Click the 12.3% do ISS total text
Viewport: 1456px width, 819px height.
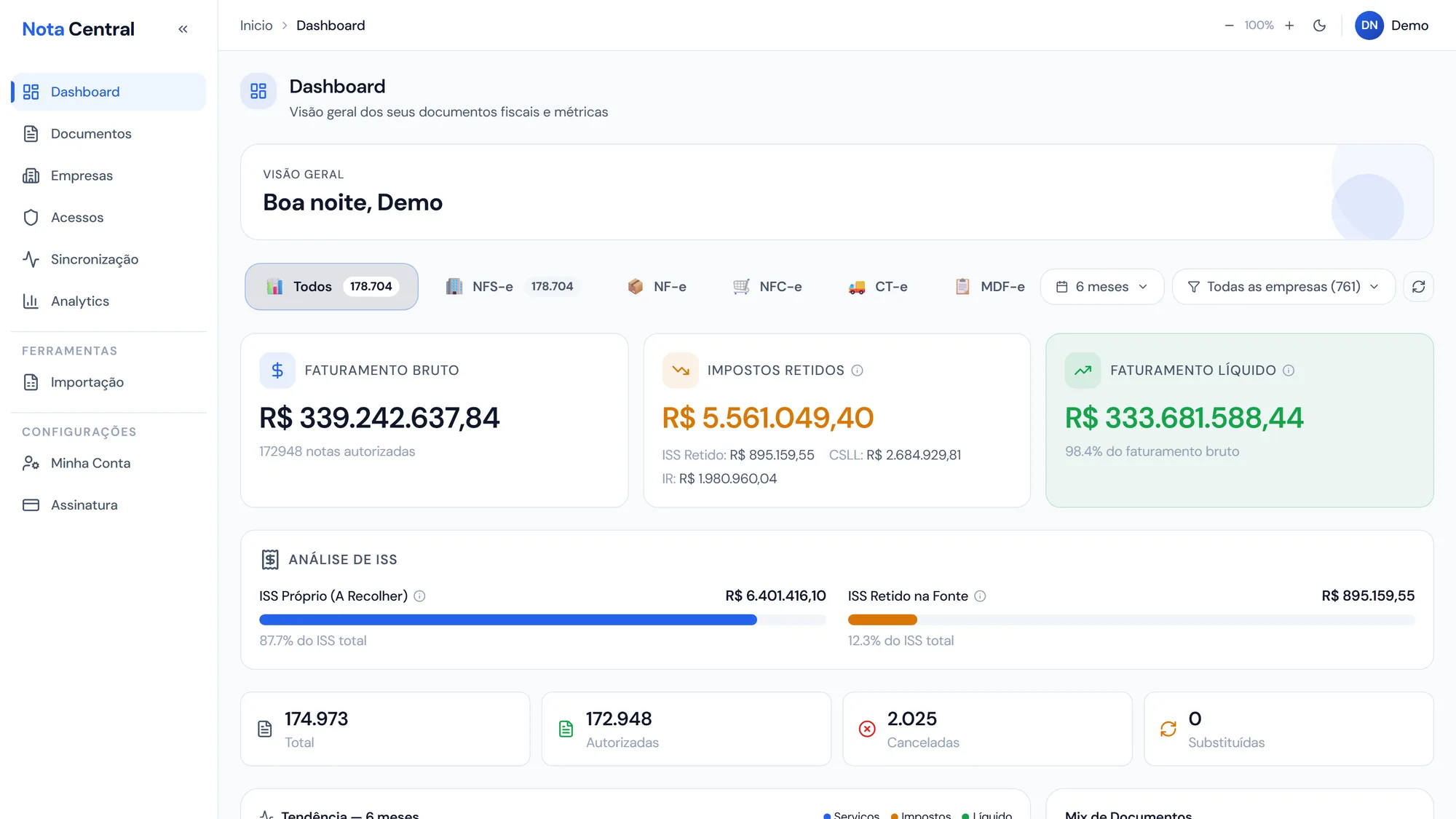pos(901,641)
